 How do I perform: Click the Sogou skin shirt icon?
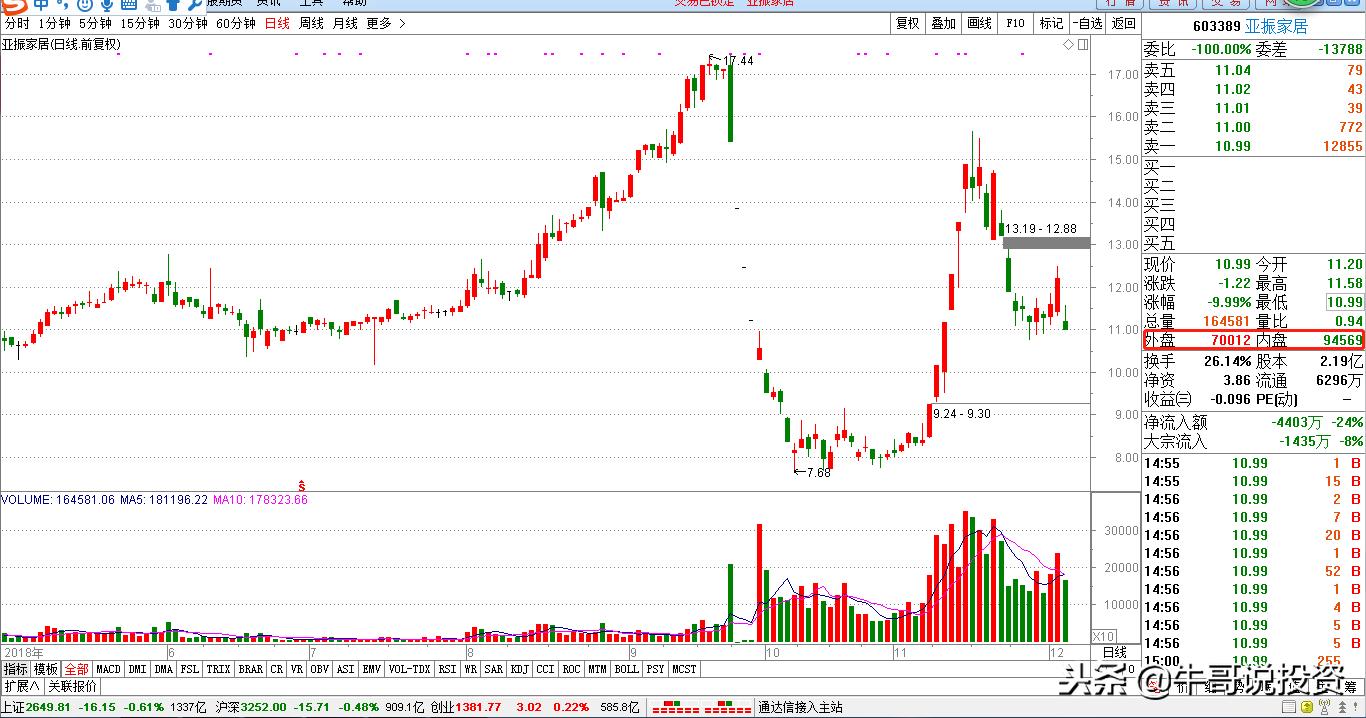point(173,4)
